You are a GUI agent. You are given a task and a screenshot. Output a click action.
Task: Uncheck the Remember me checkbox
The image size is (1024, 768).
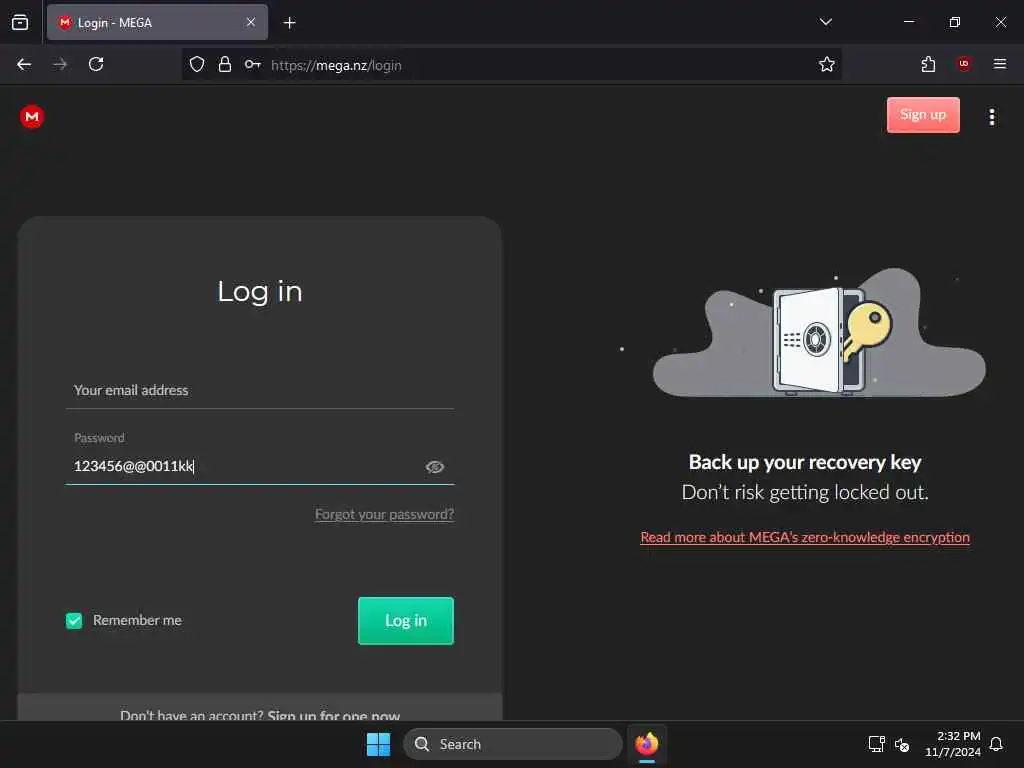(x=74, y=620)
